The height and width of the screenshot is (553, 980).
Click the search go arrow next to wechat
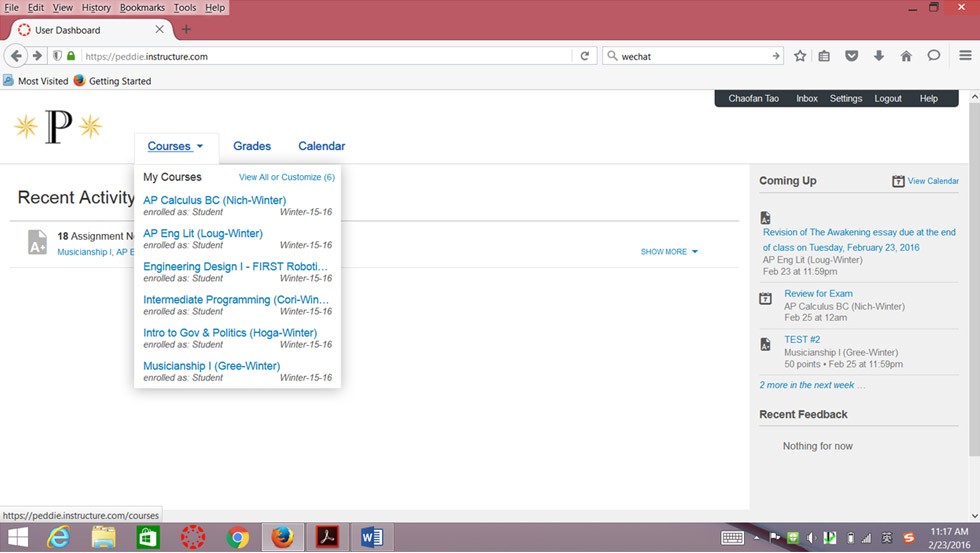[776, 56]
